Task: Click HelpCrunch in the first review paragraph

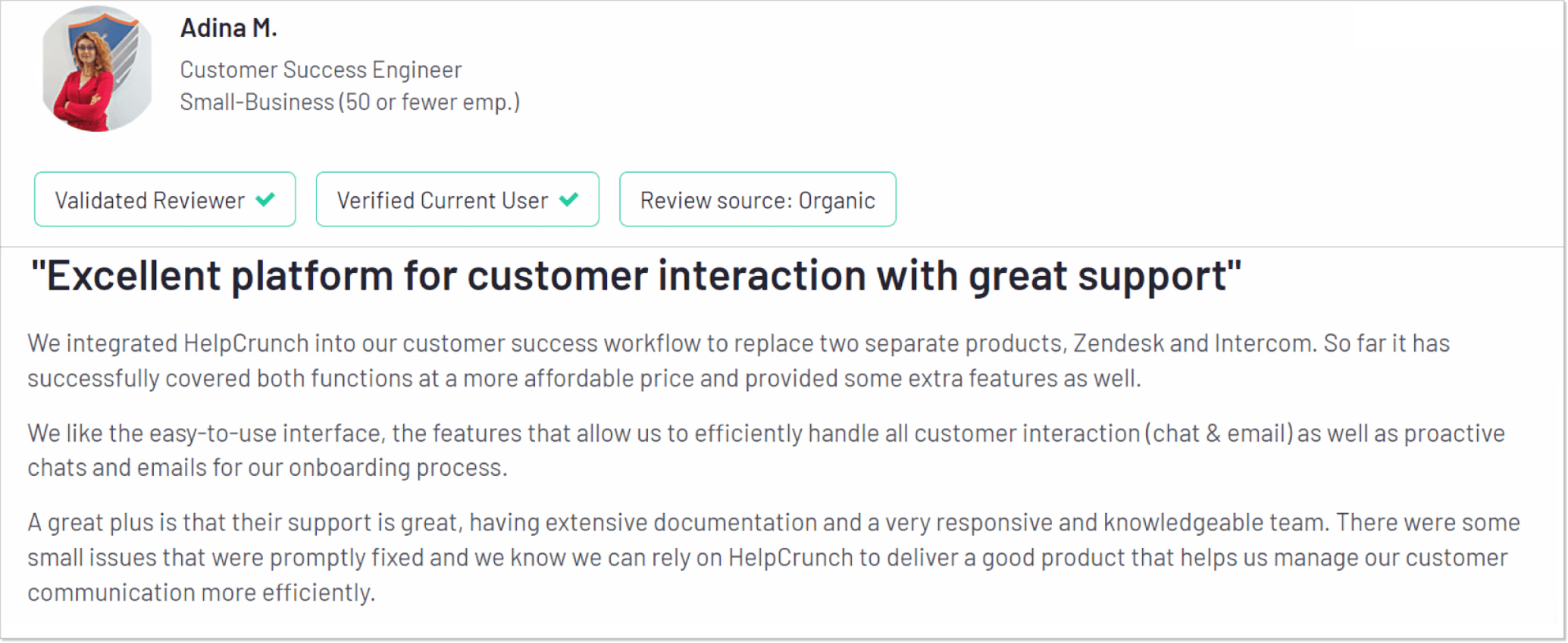Action: tap(246, 343)
